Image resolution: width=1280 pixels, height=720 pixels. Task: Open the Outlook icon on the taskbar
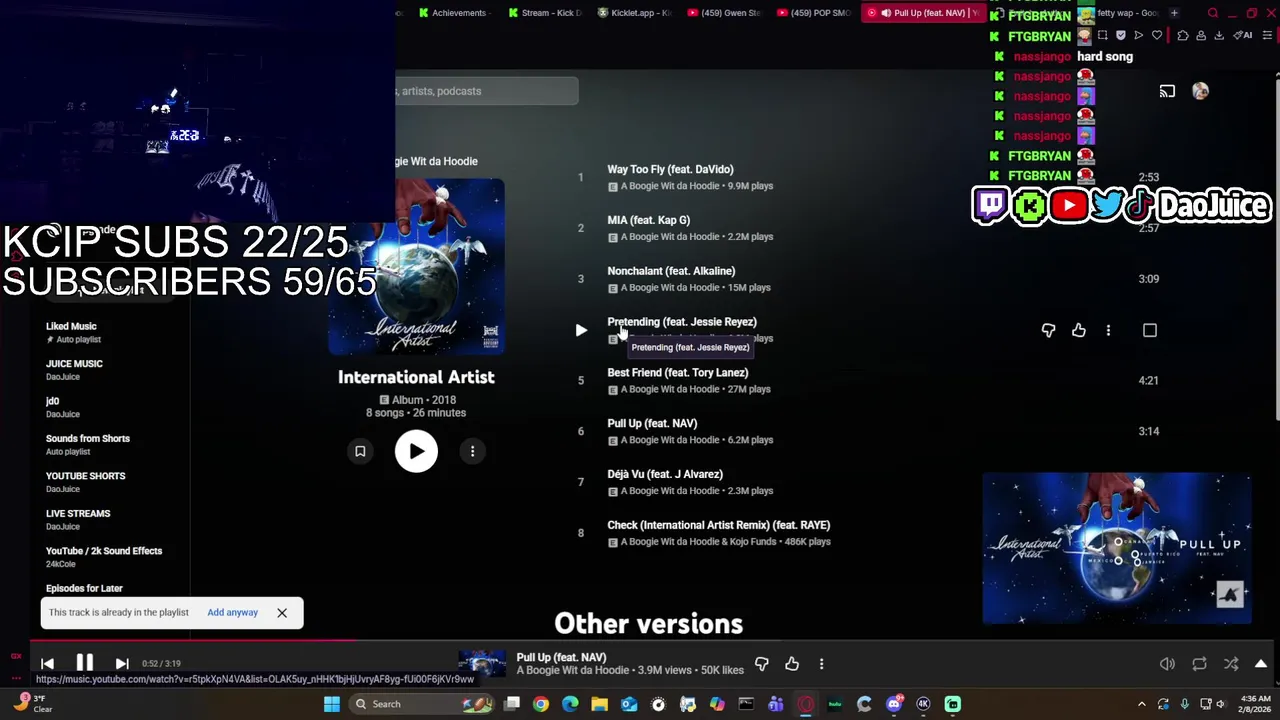point(629,704)
